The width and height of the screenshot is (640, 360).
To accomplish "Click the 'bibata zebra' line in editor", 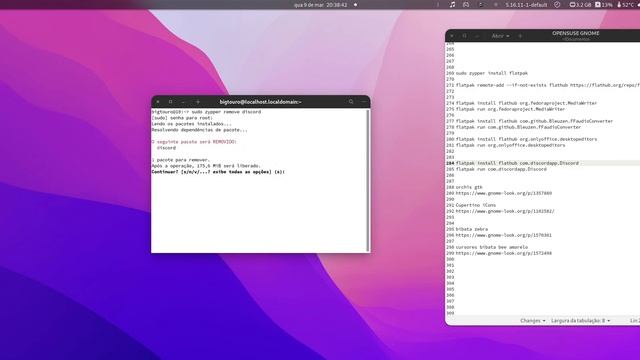I will pos(472,229).
